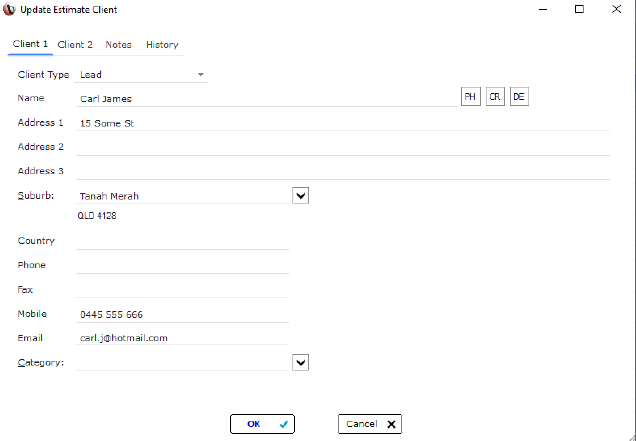
Task: Click the empty Address 3 field
Action: point(343,172)
